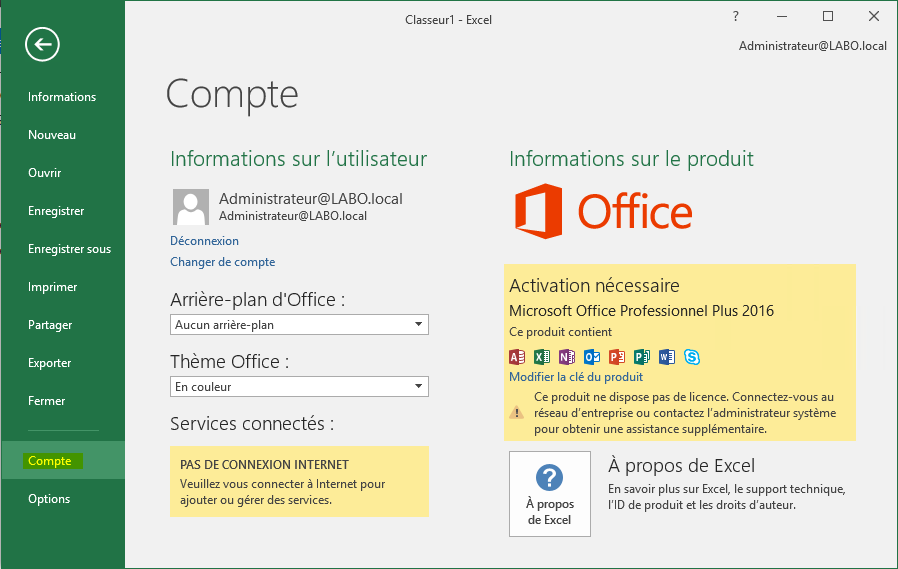Click the Déconnexion link
Image resolution: width=898 pixels, height=569 pixels.
click(x=204, y=241)
